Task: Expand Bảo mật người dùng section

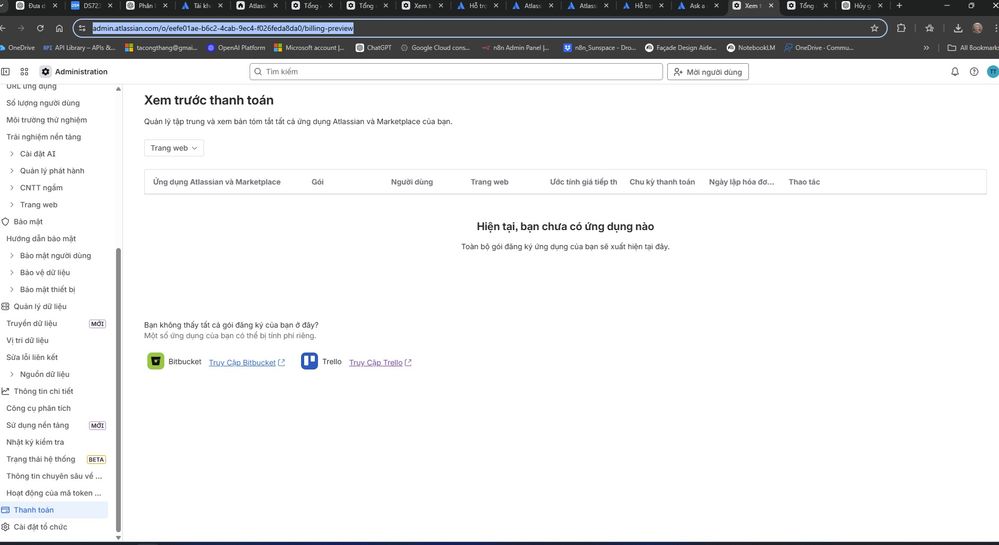Action: [11, 256]
